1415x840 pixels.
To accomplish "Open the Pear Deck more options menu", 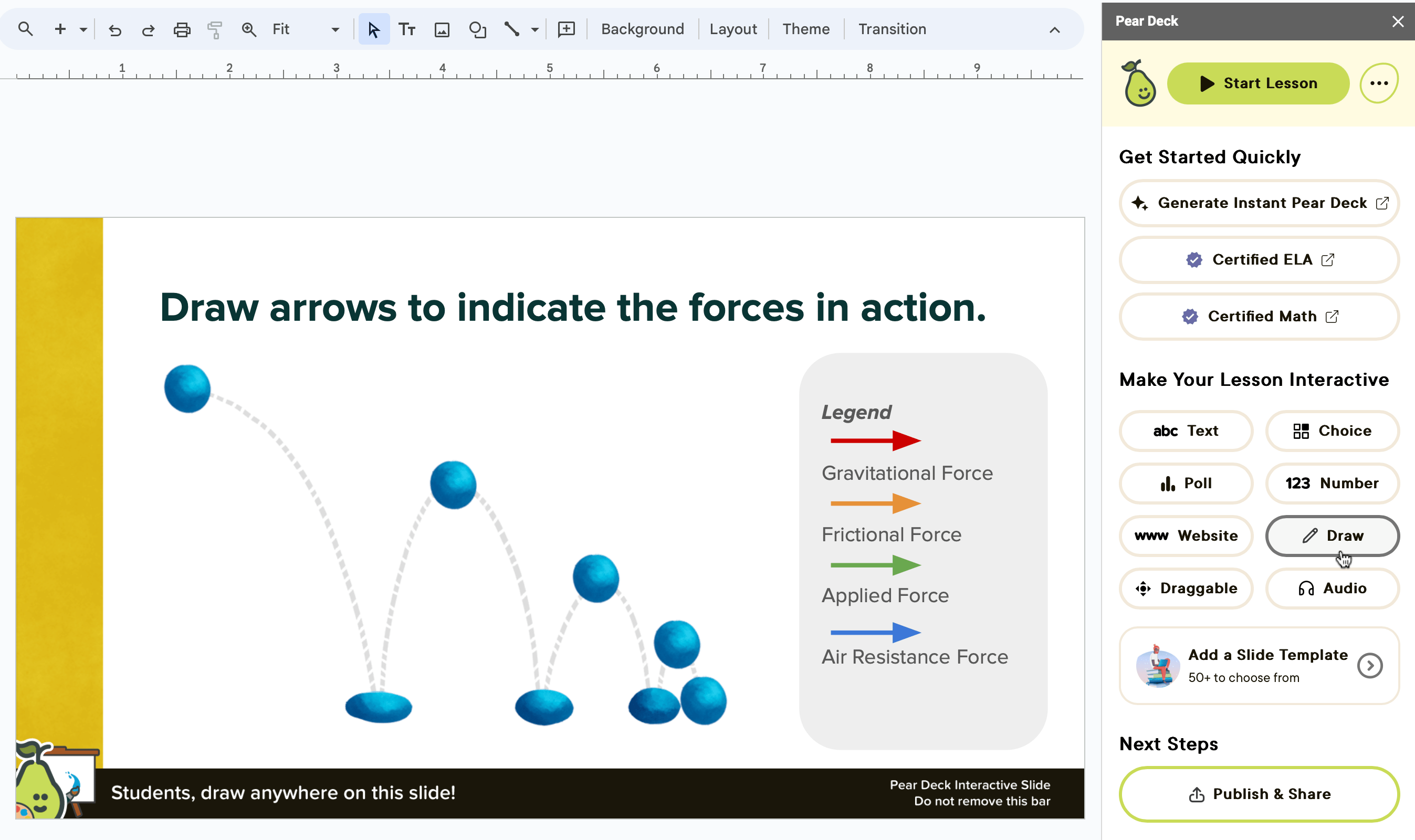I will tap(1379, 83).
